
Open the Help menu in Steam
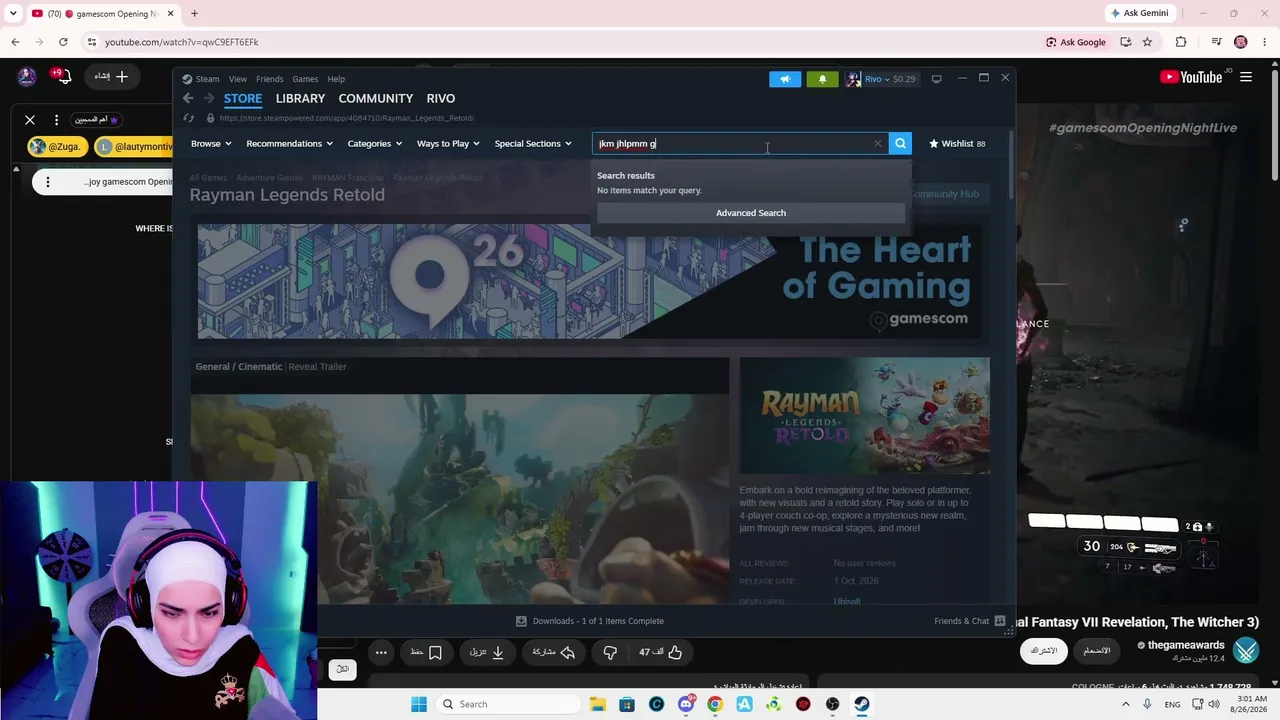[336, 79]
